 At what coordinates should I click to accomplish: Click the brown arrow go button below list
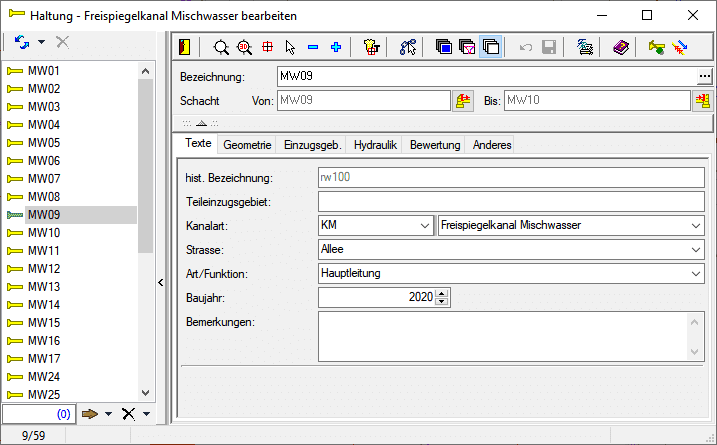(91, 414)
